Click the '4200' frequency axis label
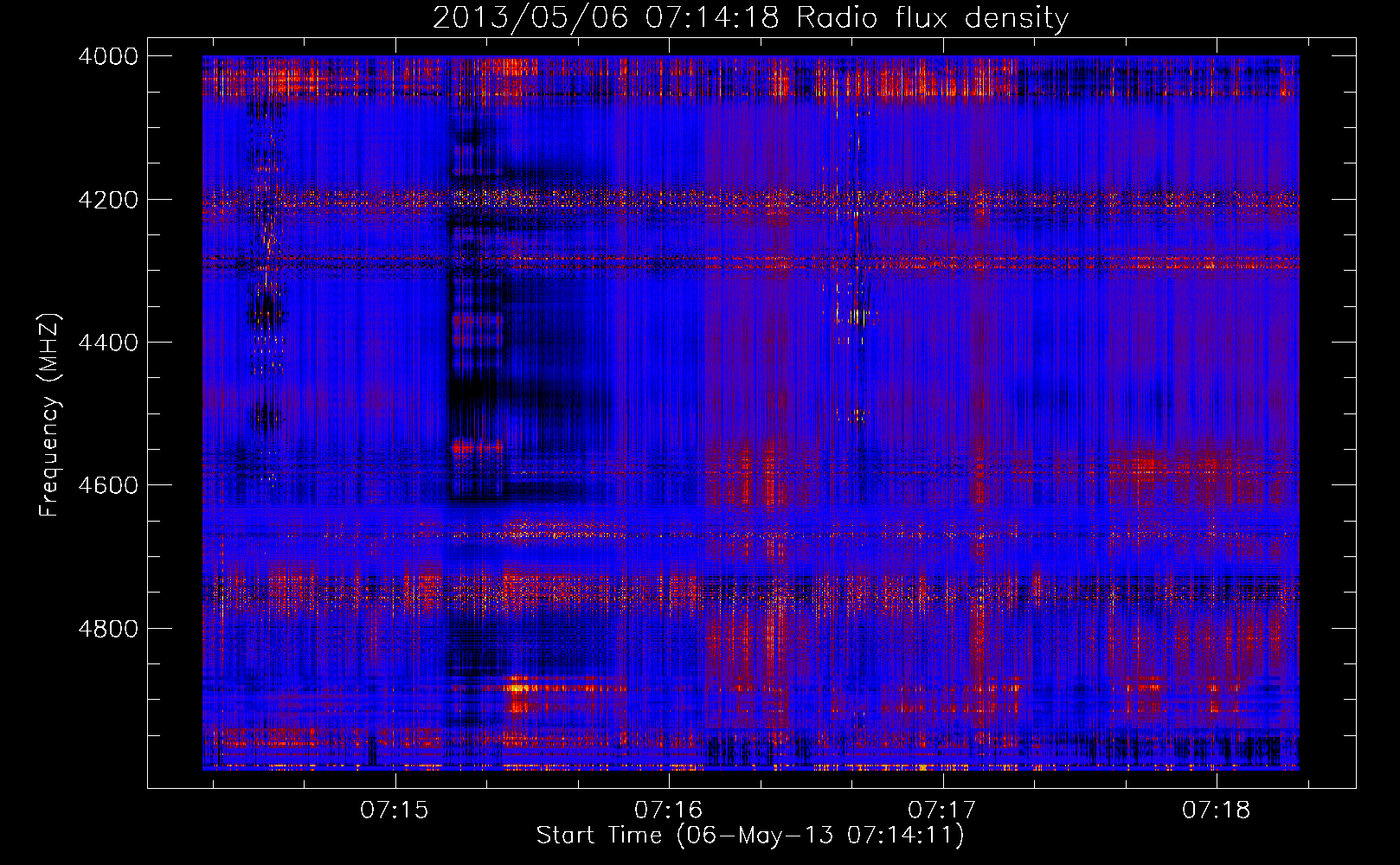 [108, 200]
